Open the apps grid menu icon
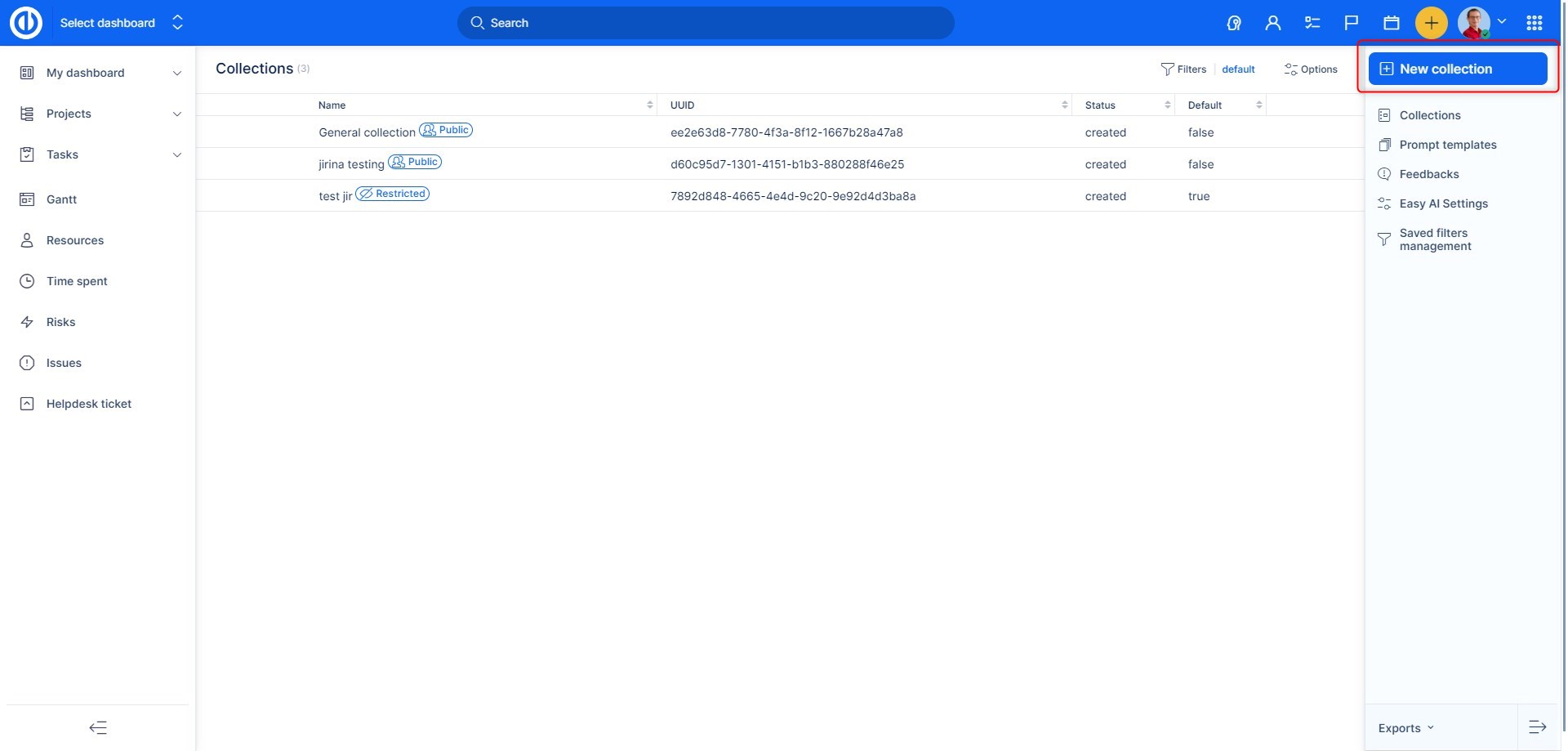Screen dimensions: 1568x751 point(1535,23)
